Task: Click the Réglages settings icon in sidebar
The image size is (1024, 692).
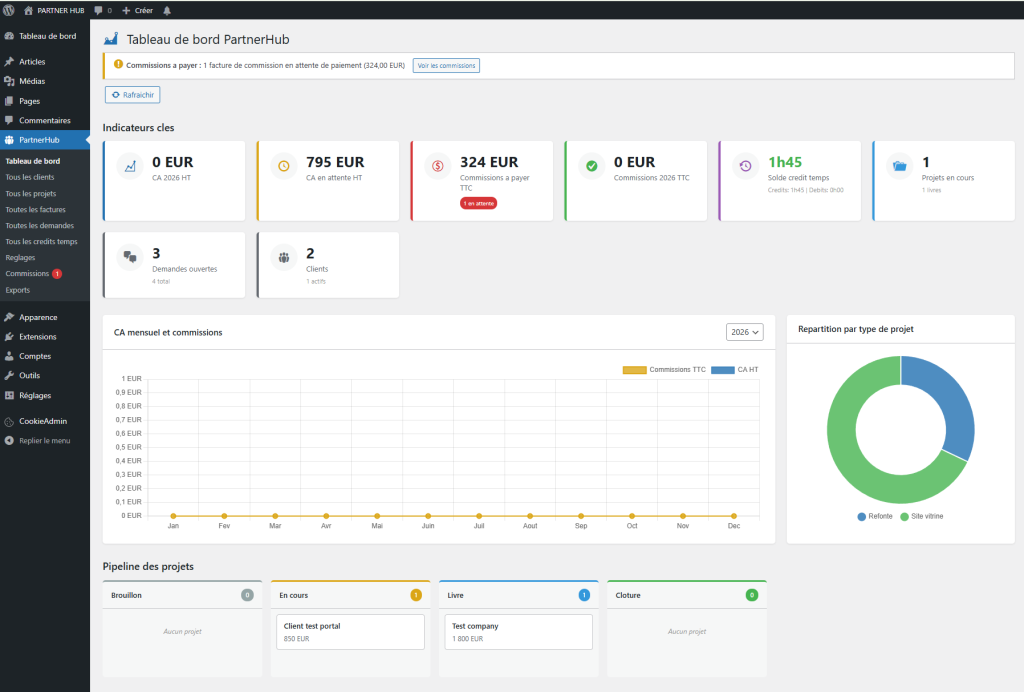Action: [x=9, y=396]
